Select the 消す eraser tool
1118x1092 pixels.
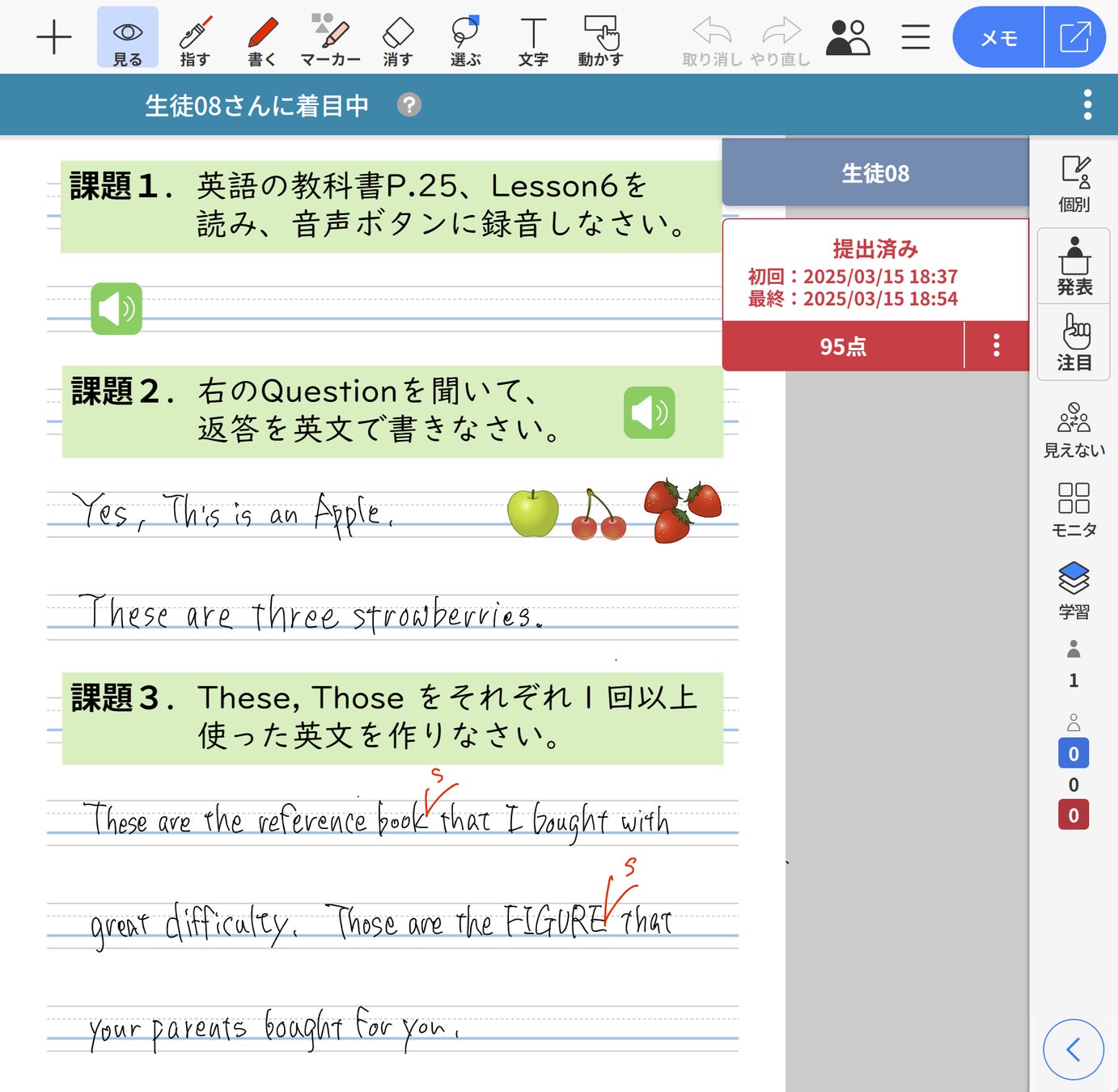397,40
